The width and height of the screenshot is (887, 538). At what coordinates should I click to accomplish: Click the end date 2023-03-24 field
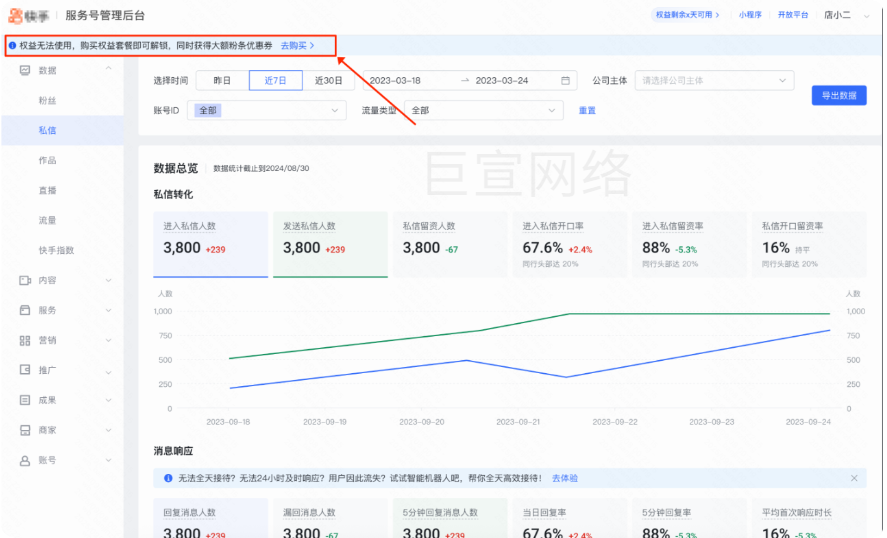tap(502, 80)
